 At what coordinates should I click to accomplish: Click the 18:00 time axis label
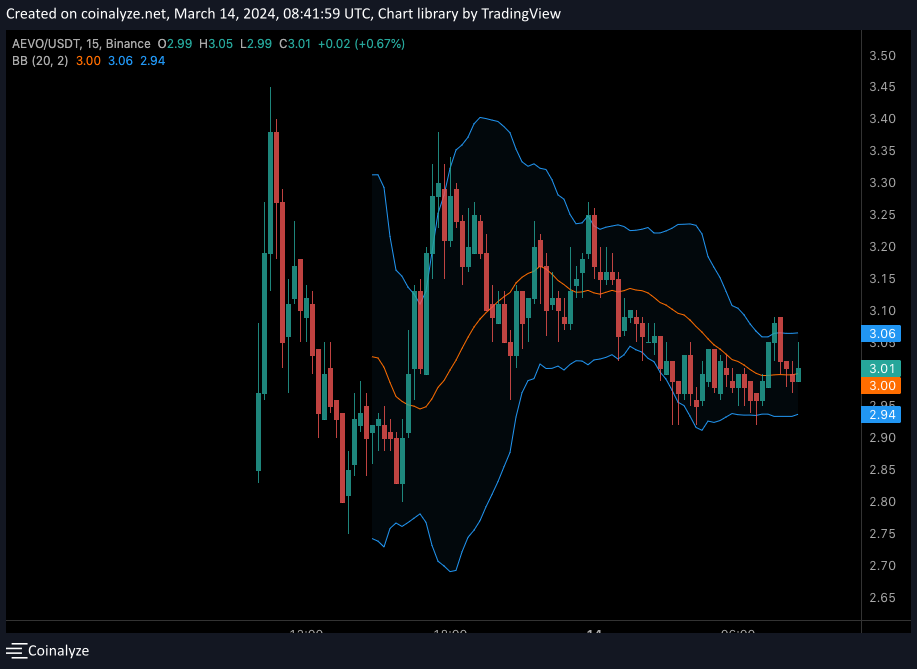[451, 633]
